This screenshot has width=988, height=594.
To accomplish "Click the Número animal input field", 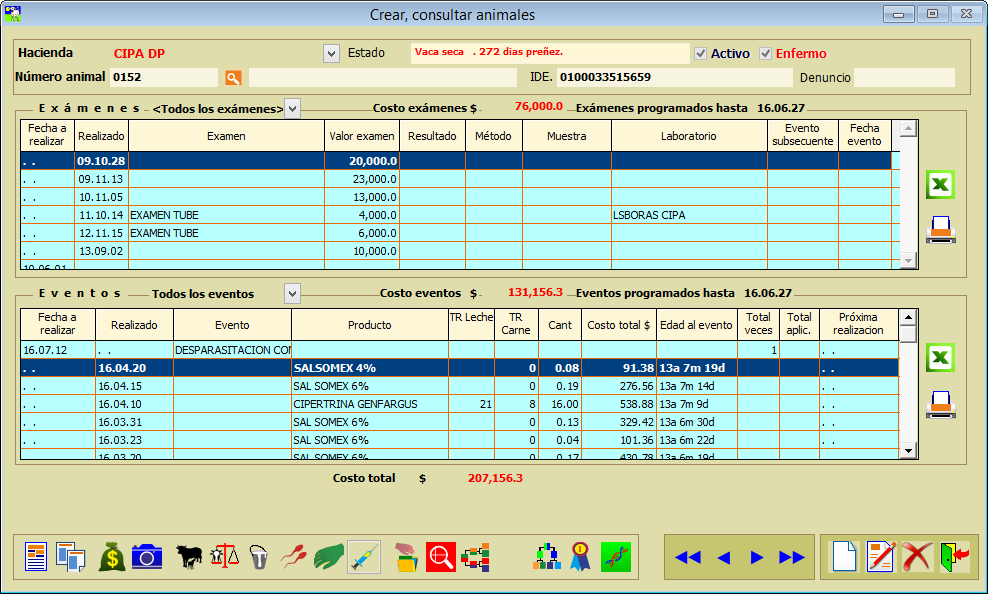I will (163, 77).
